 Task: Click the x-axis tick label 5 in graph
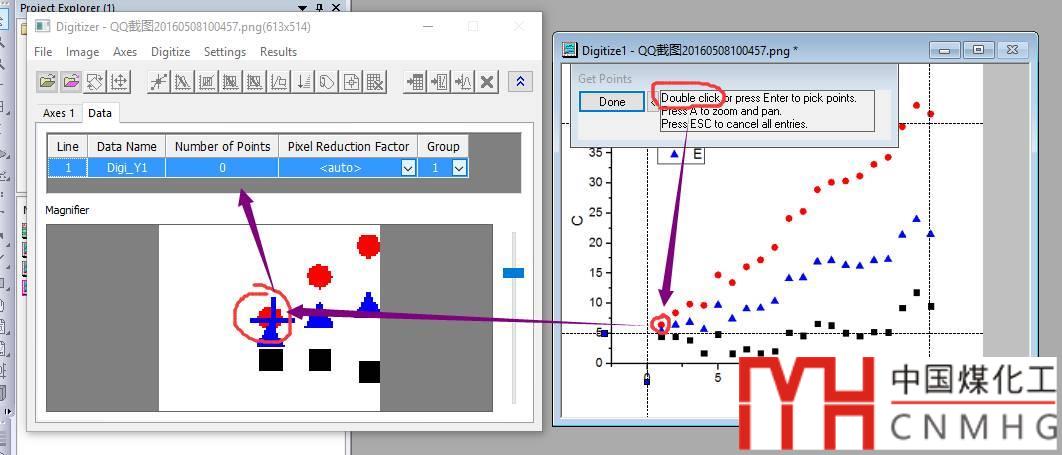point(717,377)
